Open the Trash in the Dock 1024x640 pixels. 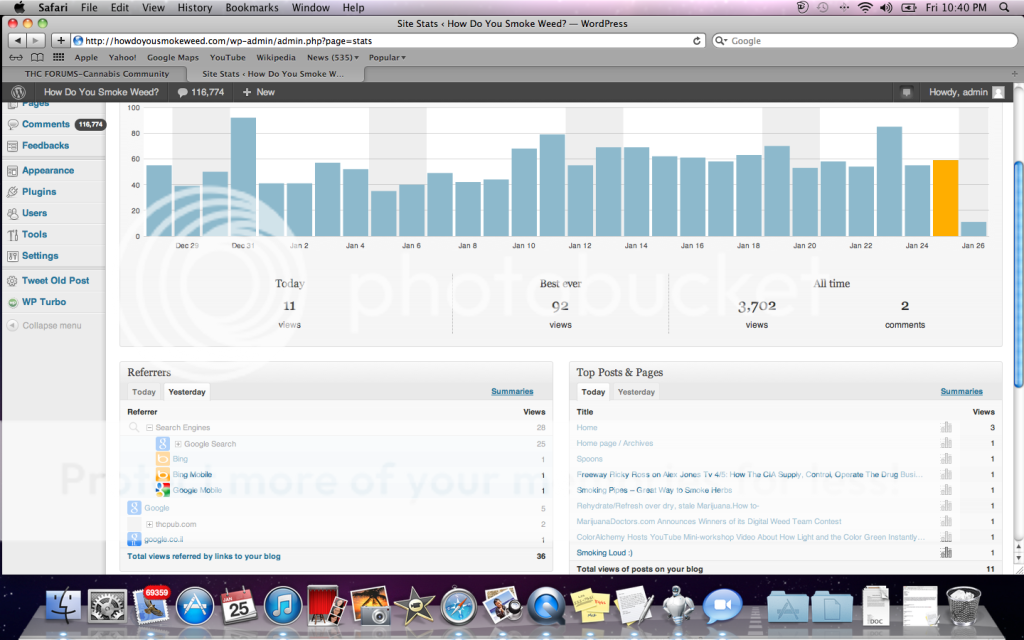(x=963, y=605)
